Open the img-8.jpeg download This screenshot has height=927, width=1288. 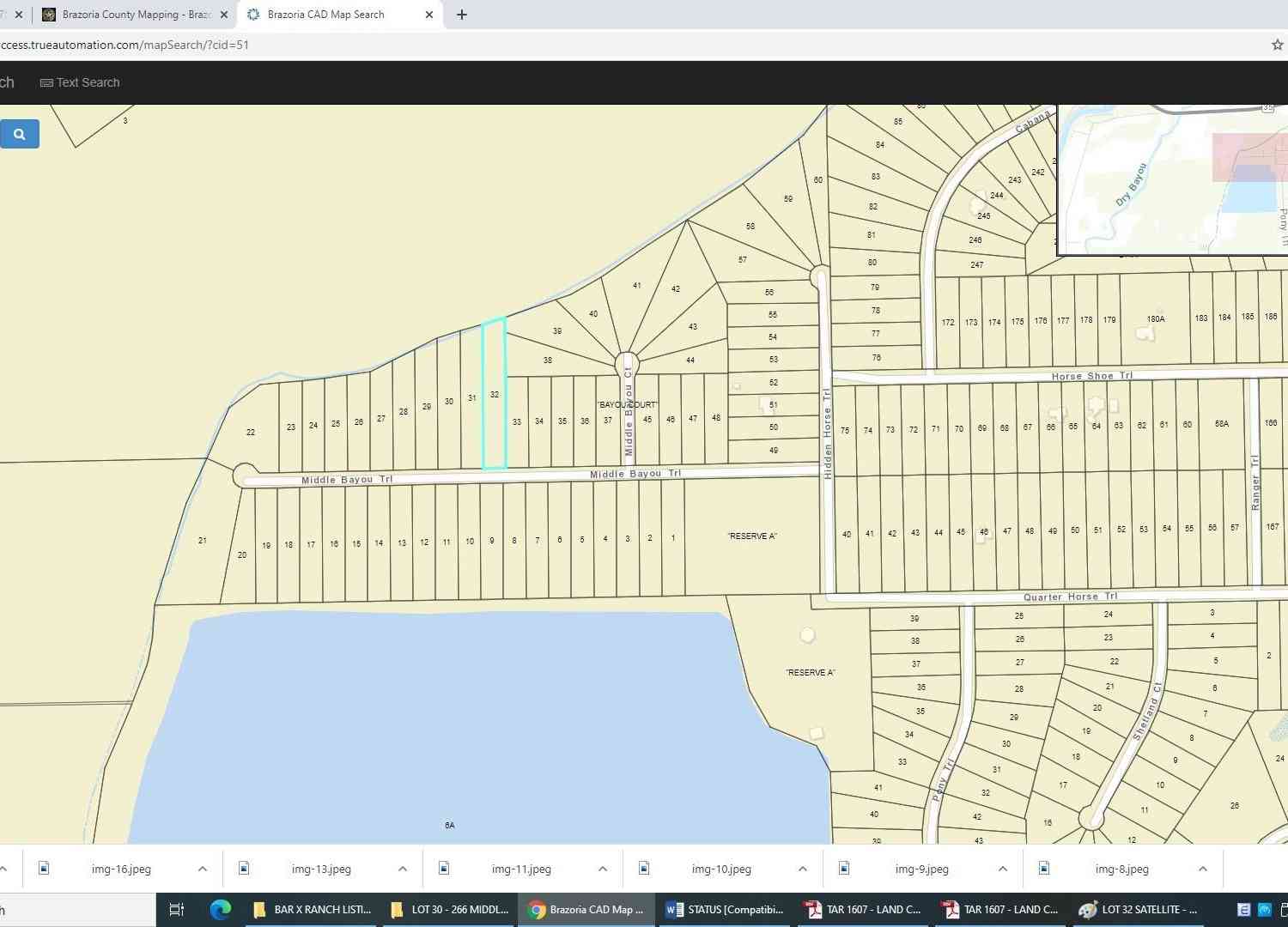(1121, 869)
